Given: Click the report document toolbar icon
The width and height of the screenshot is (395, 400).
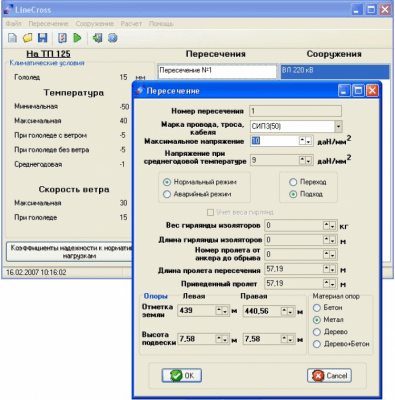Looking at the screenshot, I should (x=62, y=38).
